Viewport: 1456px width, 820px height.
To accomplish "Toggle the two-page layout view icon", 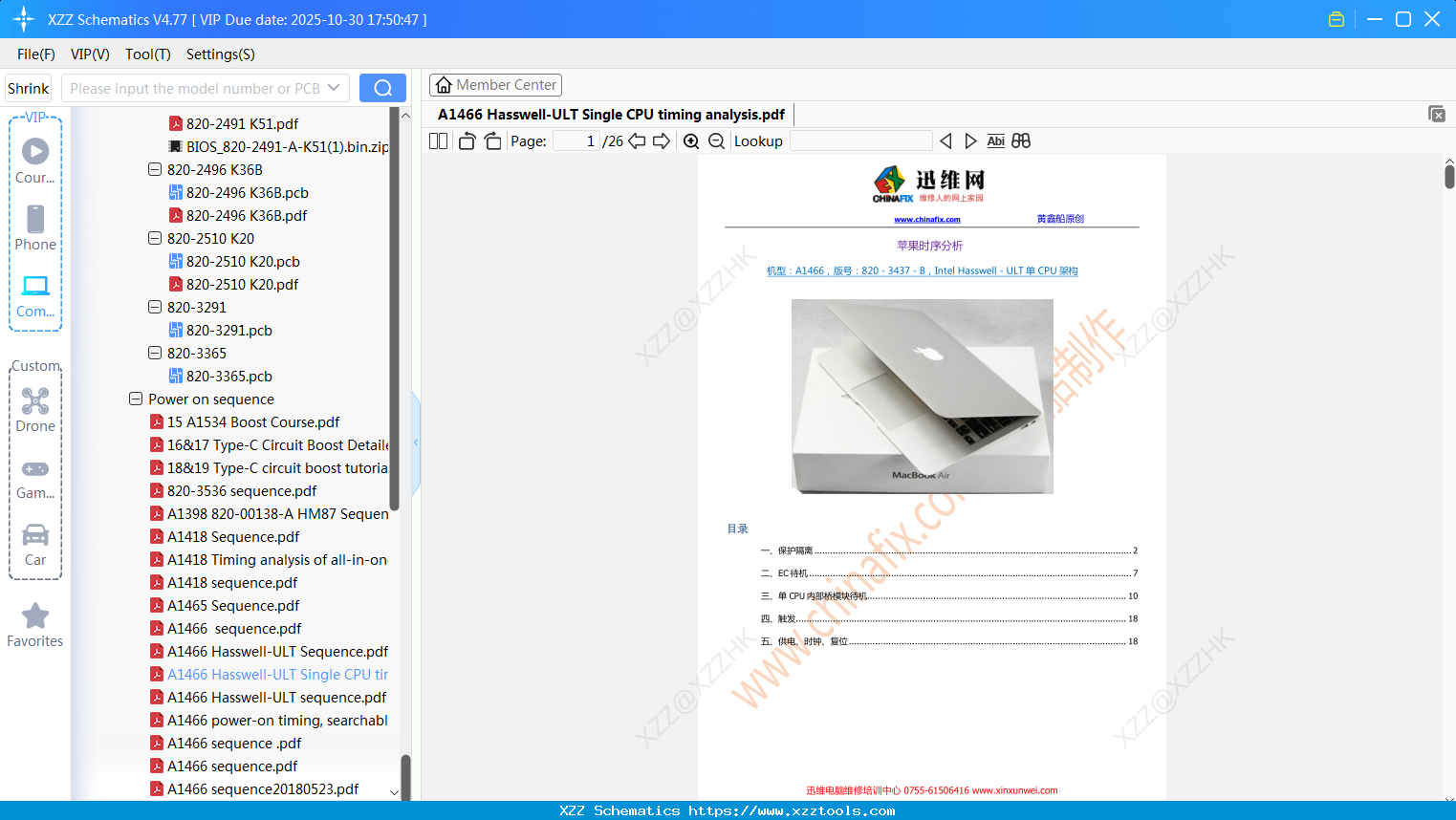I will point(438,141).
